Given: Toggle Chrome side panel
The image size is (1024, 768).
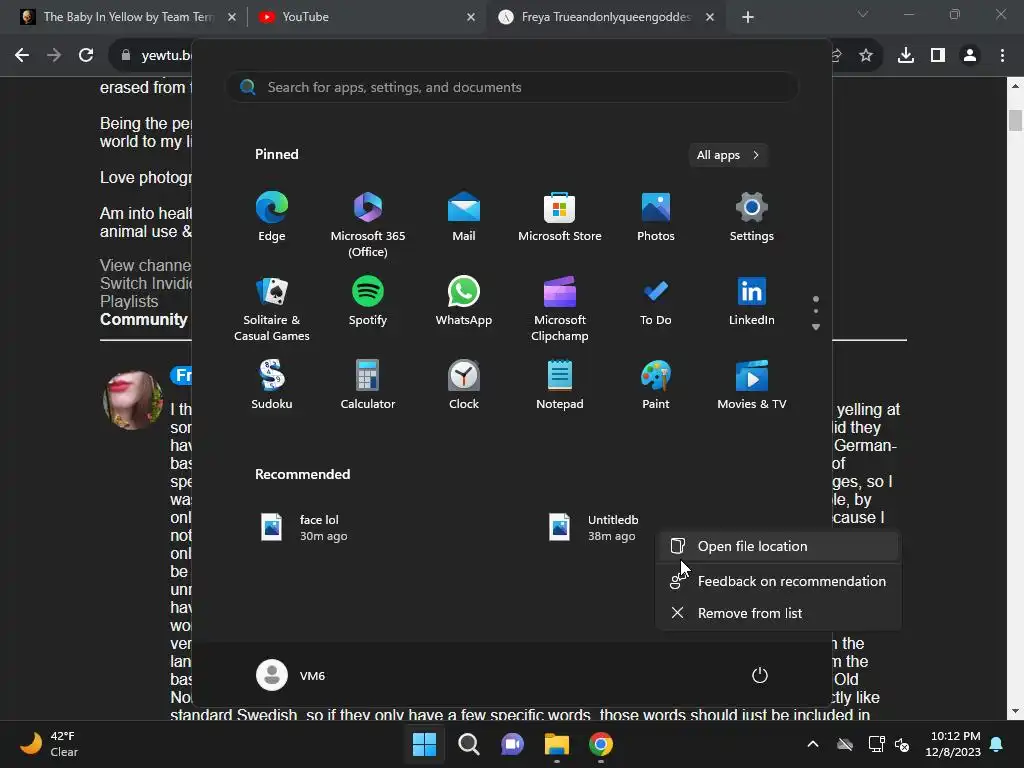Looking at the screenshot, I should click(938, 56).
